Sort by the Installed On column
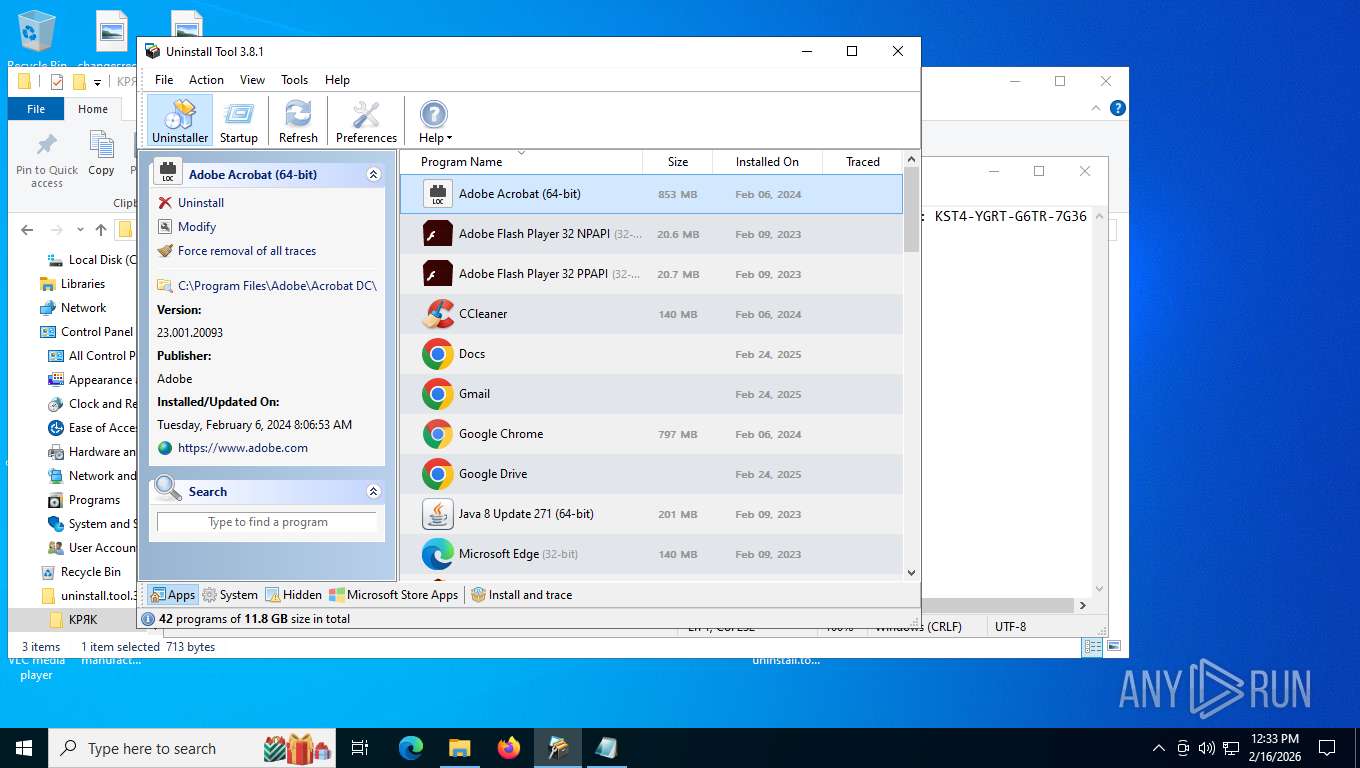 (767, 162)
